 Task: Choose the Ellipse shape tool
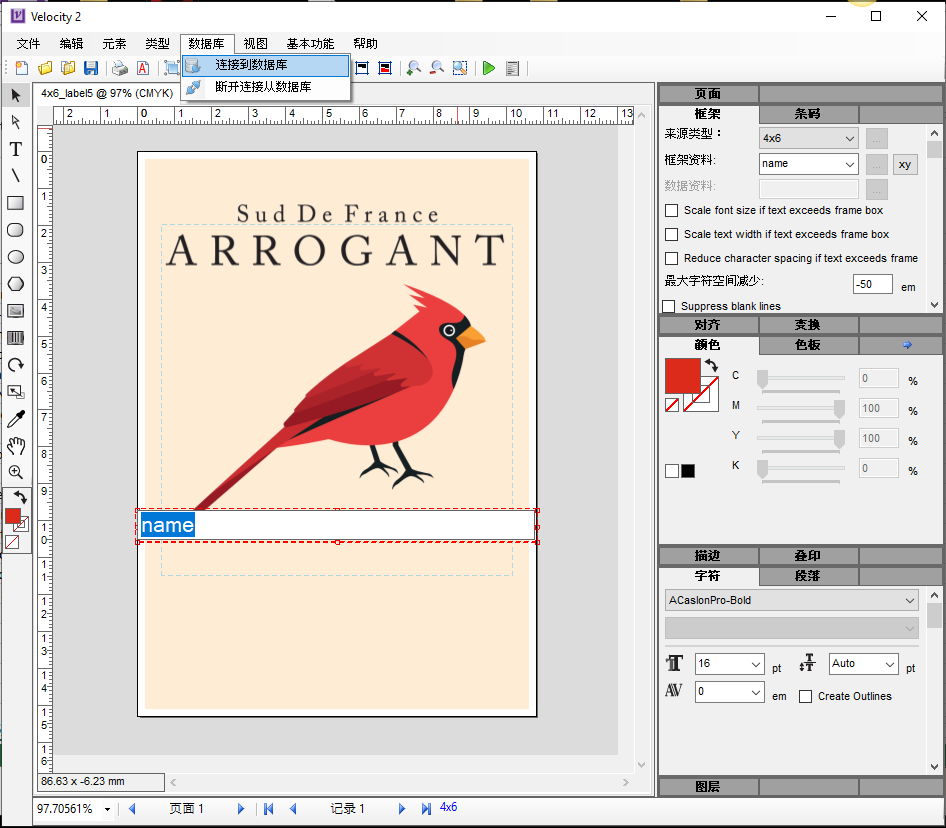[x=16, y=257]
